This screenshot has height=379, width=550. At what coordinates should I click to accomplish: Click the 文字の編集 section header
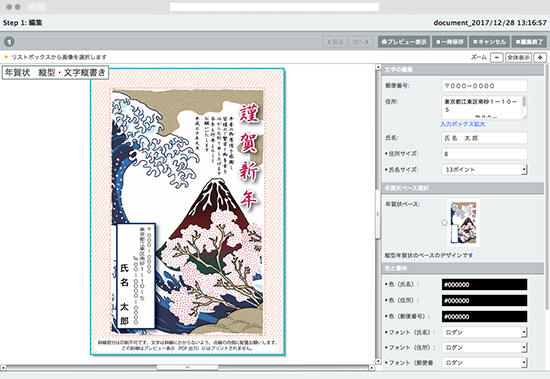463,69
